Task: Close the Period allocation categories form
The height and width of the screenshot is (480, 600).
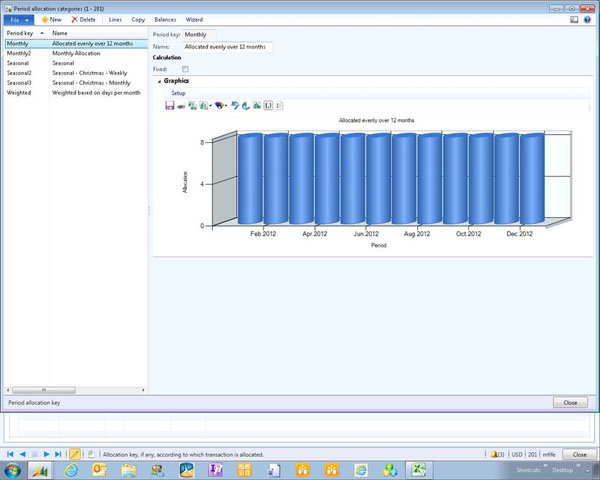Action: 570,402
